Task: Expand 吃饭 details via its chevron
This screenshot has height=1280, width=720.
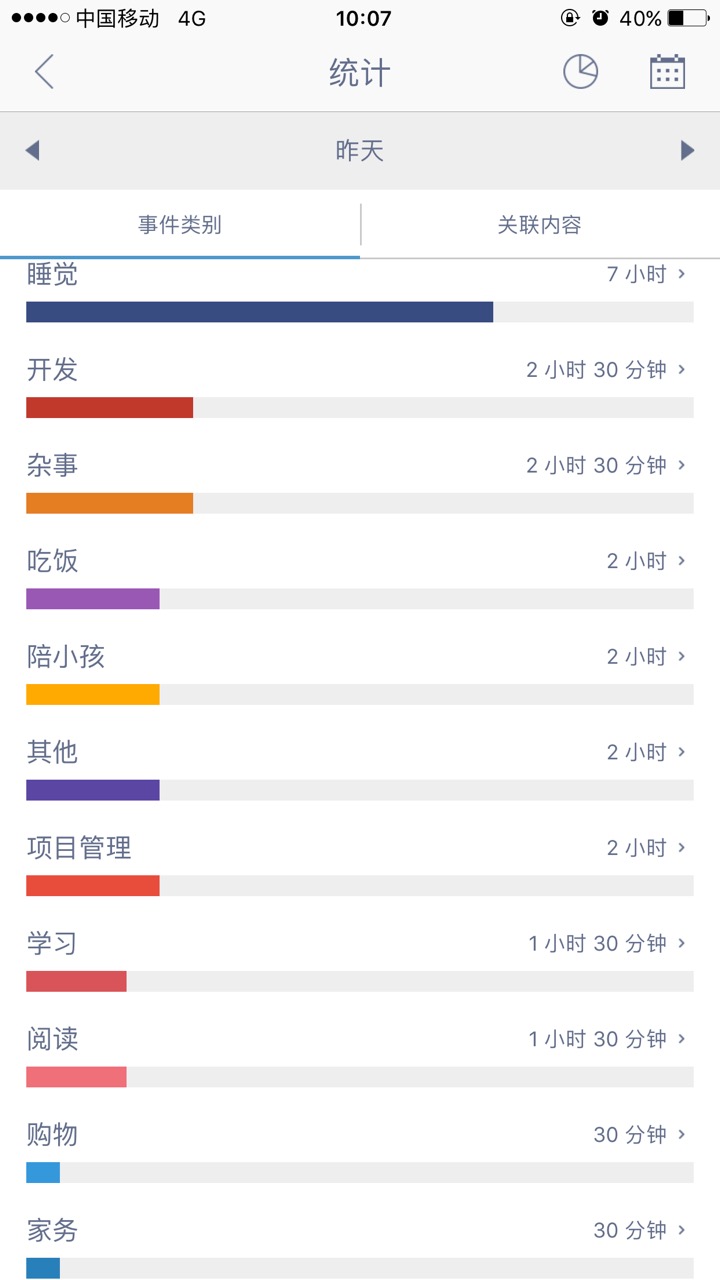Action: pyautogui.click(x=682, y=561)
